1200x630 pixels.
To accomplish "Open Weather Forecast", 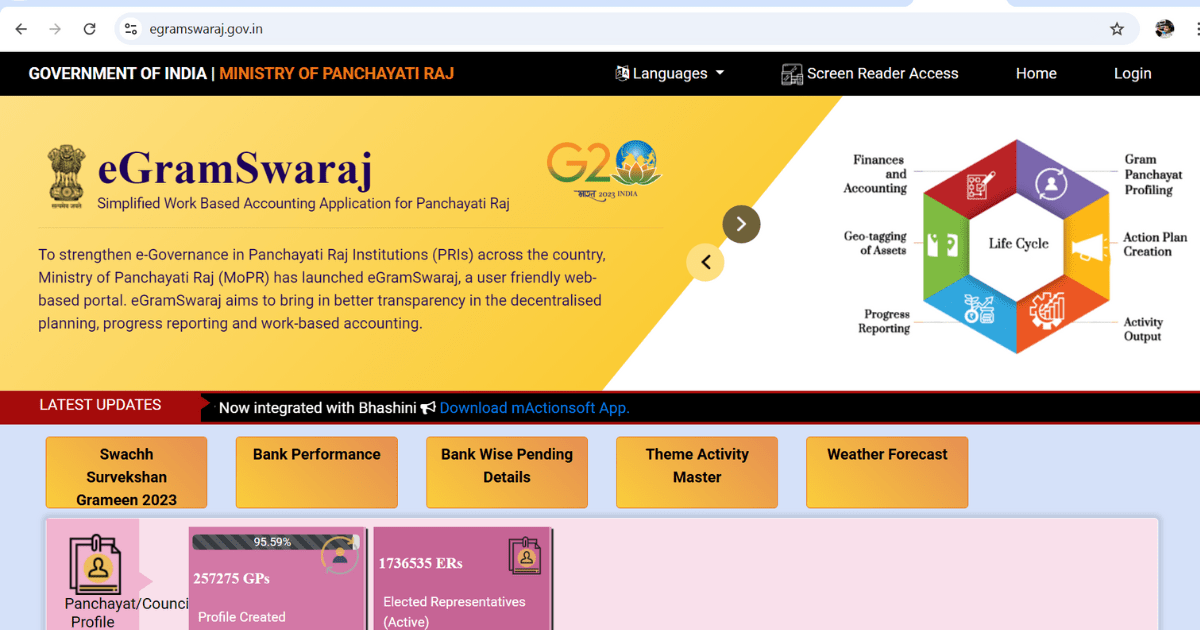I will tap(887, 472).
